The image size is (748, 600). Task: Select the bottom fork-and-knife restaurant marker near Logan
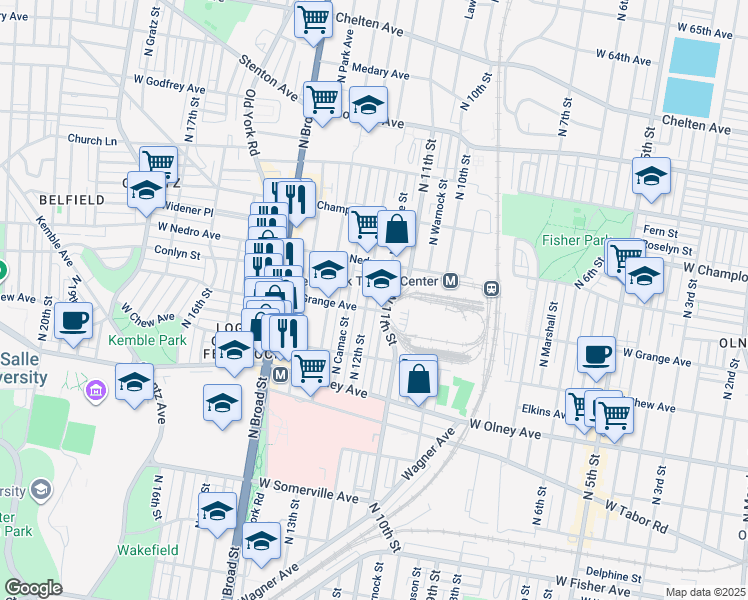click(x=288, y=336)
